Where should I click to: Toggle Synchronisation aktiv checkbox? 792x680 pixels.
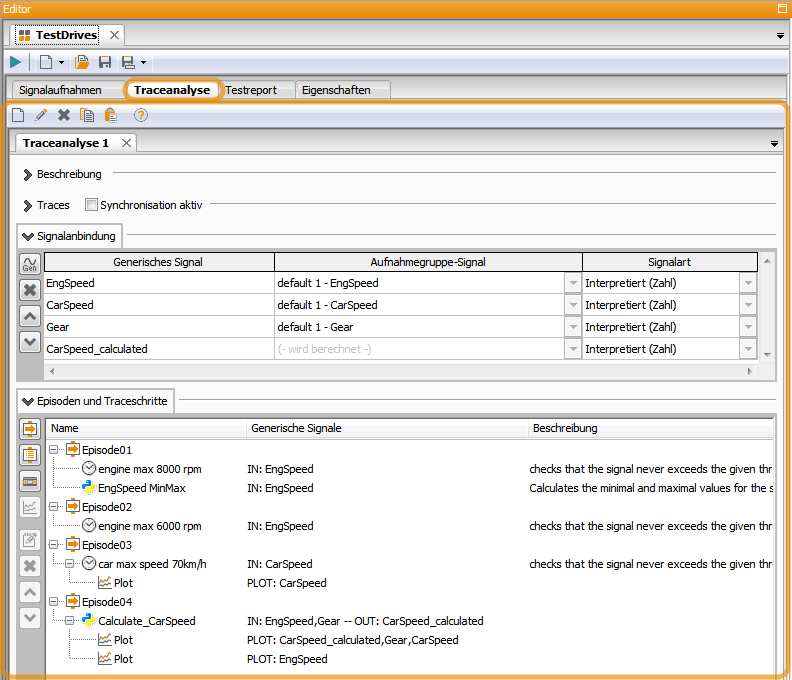coord(91,205)
